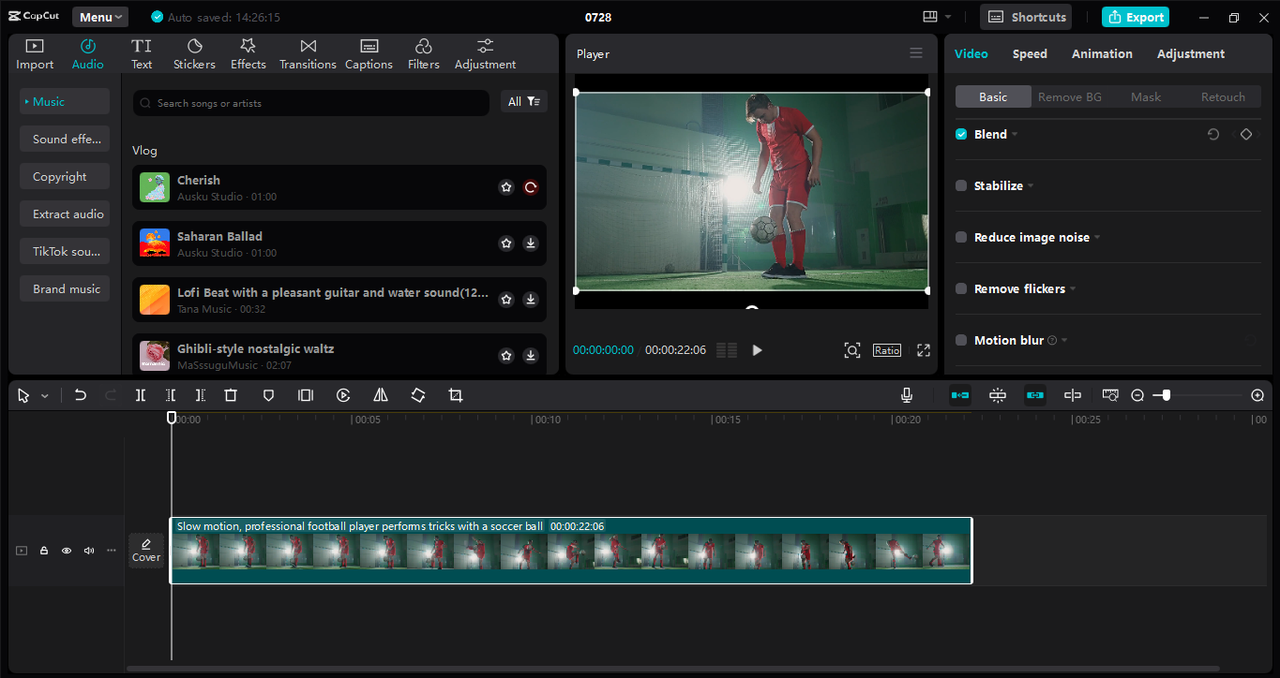The width and height of the screenshot is (1280, 678).
Task: Mirror the clip horizontally
Action: pyautogui.click(x=381, y=395)
